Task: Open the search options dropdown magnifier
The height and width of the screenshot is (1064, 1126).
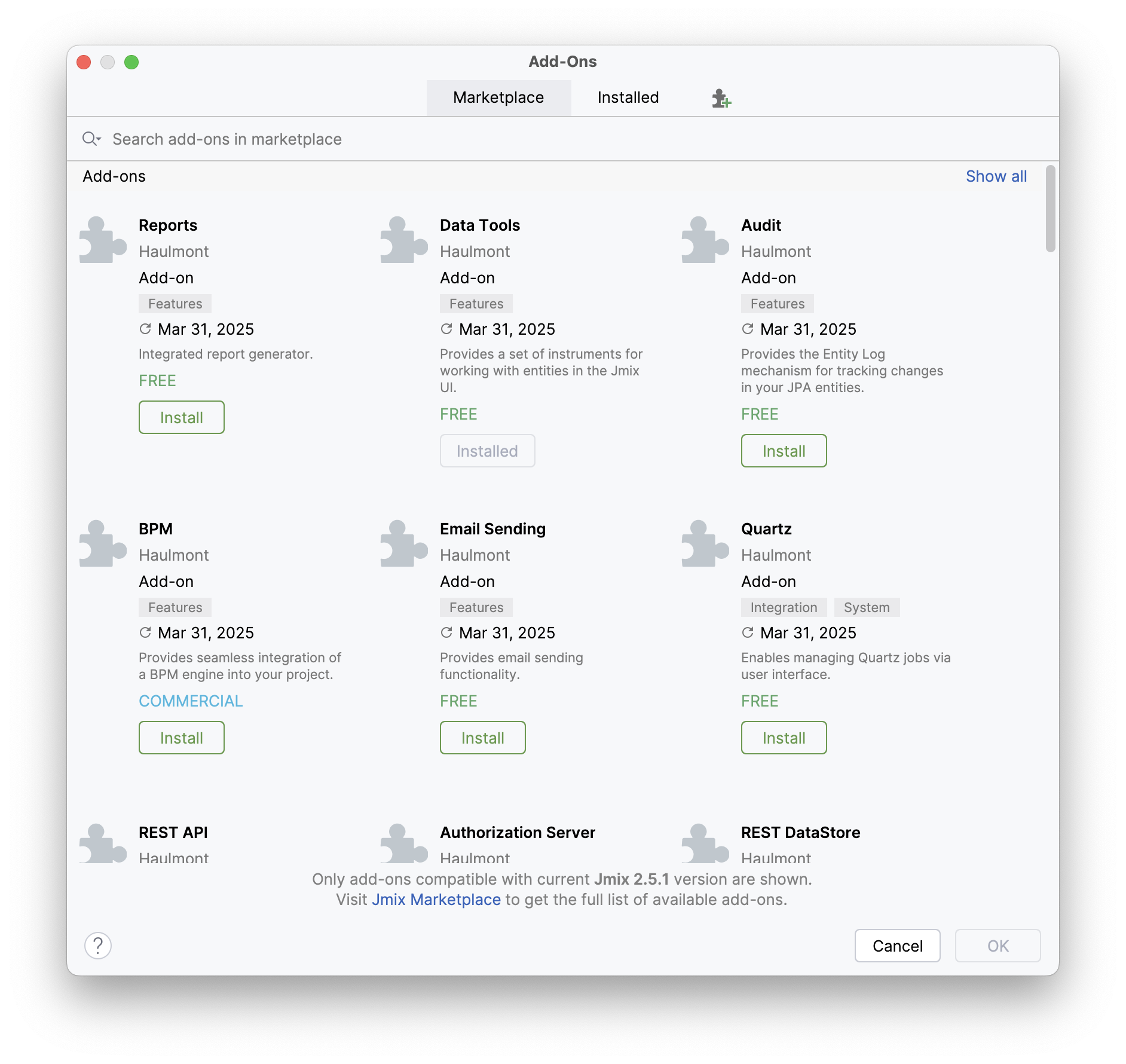Action: pyautogui.click(x=91, y=139)
